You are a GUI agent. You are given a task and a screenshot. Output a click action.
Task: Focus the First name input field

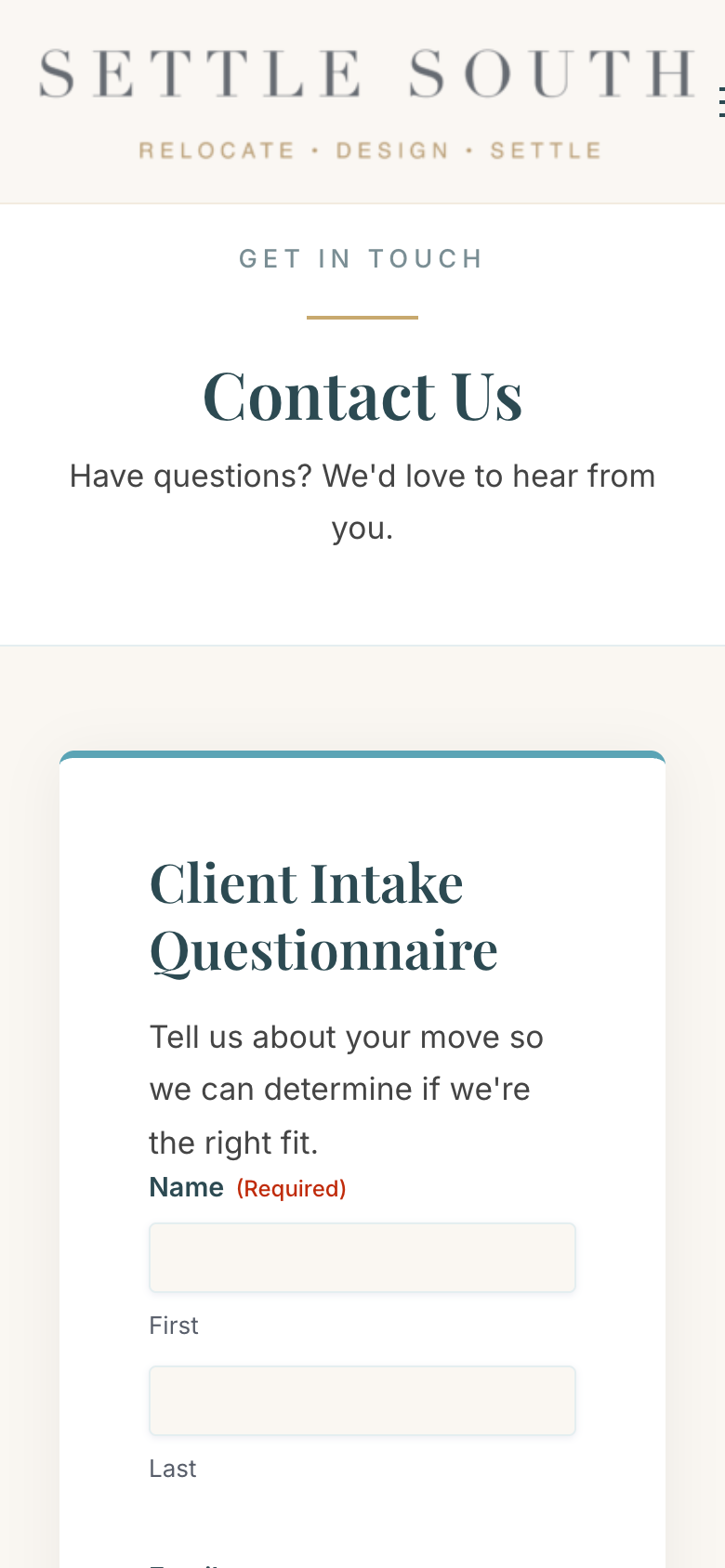tap(362, 1258)
